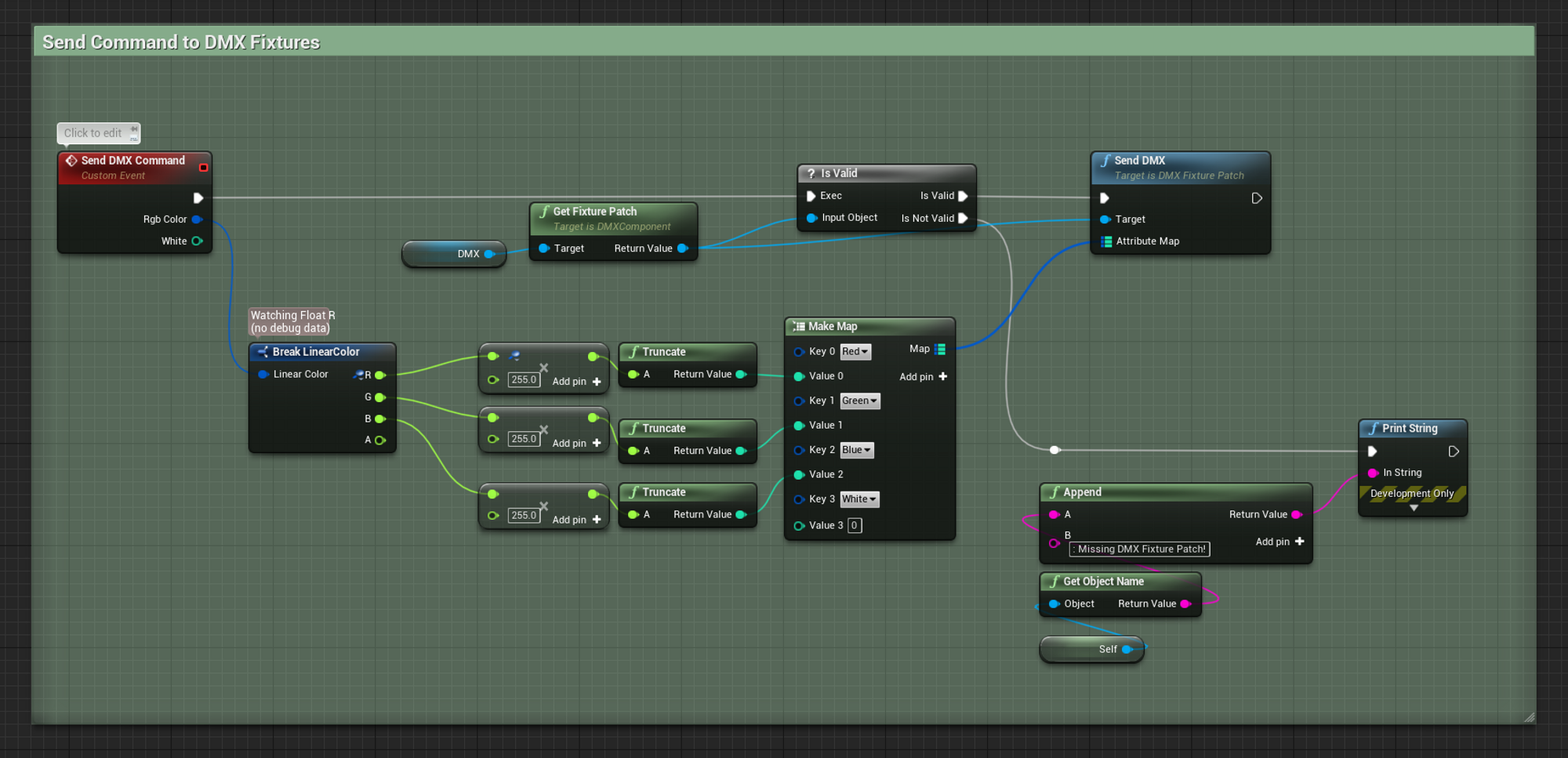Click the Send DMX Command event delegate pin
1568x758 pixels.
(203, 167)
